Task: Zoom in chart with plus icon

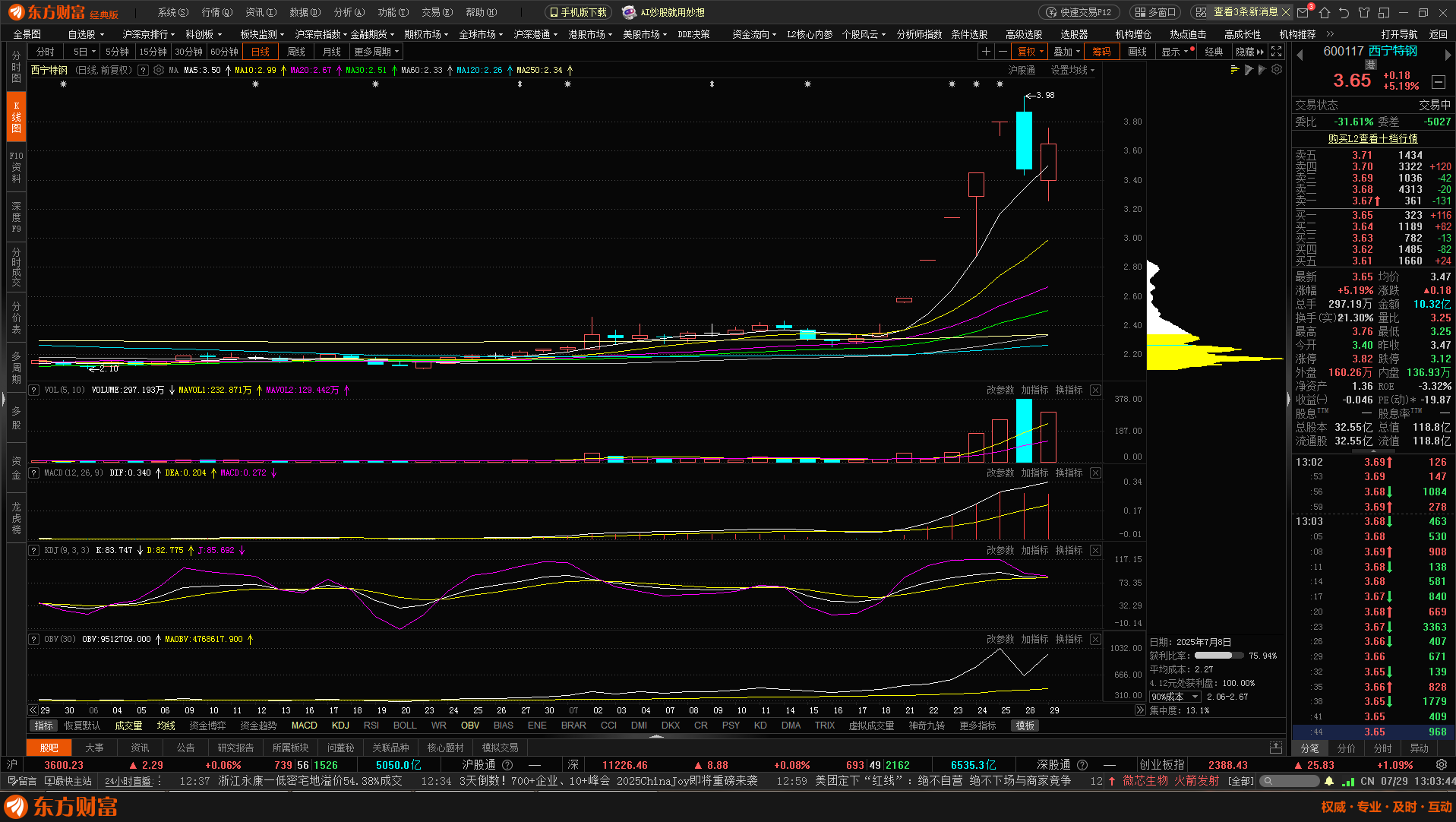Action: 986,52
